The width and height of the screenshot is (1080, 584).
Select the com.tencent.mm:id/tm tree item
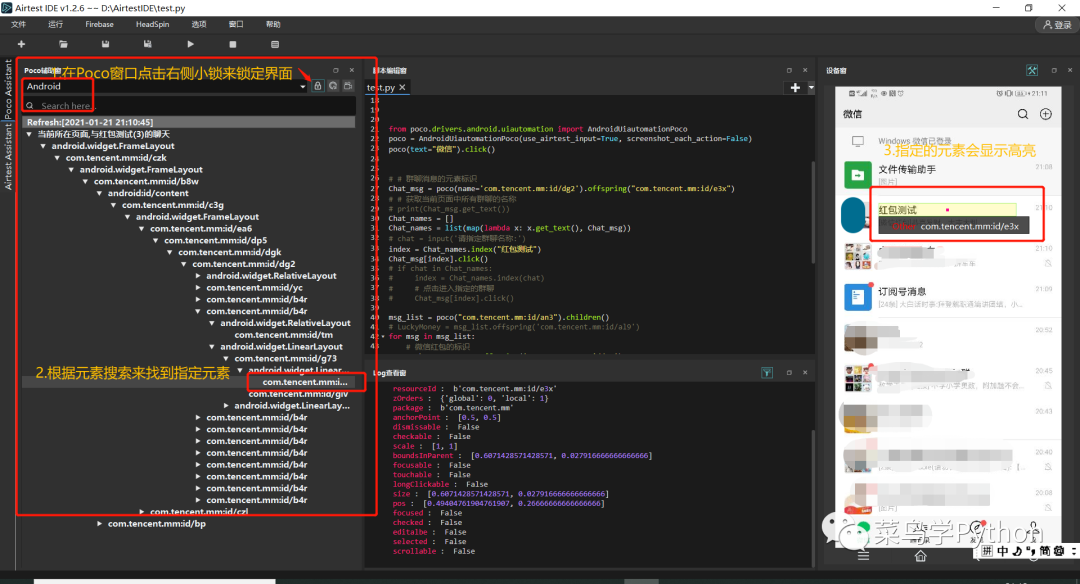point(283,335)
